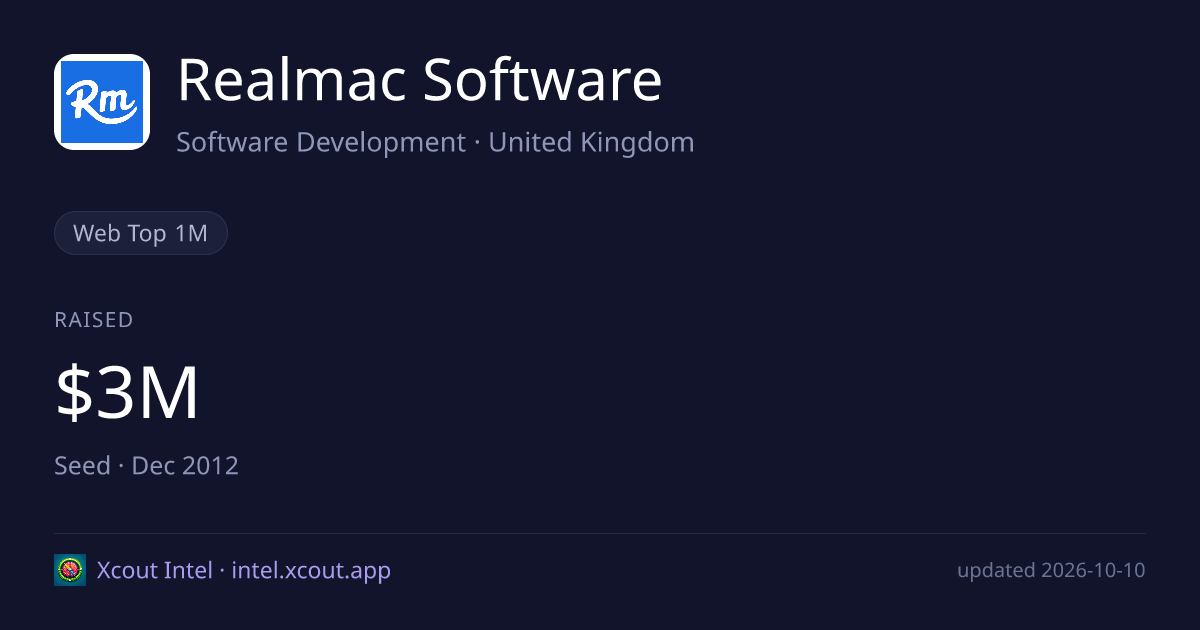Select the Web Top 1M badge
Screen dimensions: 1200x630
pos(141,233)
